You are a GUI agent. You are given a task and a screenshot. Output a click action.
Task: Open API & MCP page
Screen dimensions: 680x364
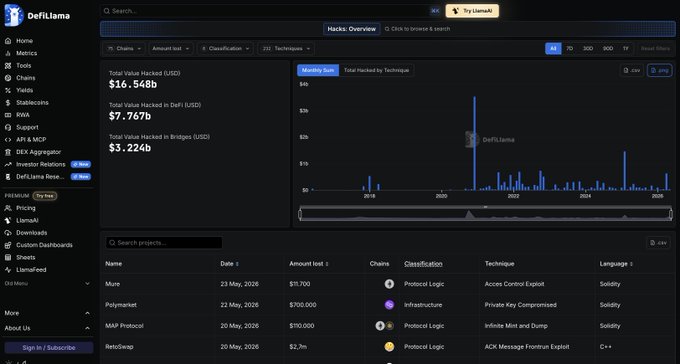pos(31,140)
